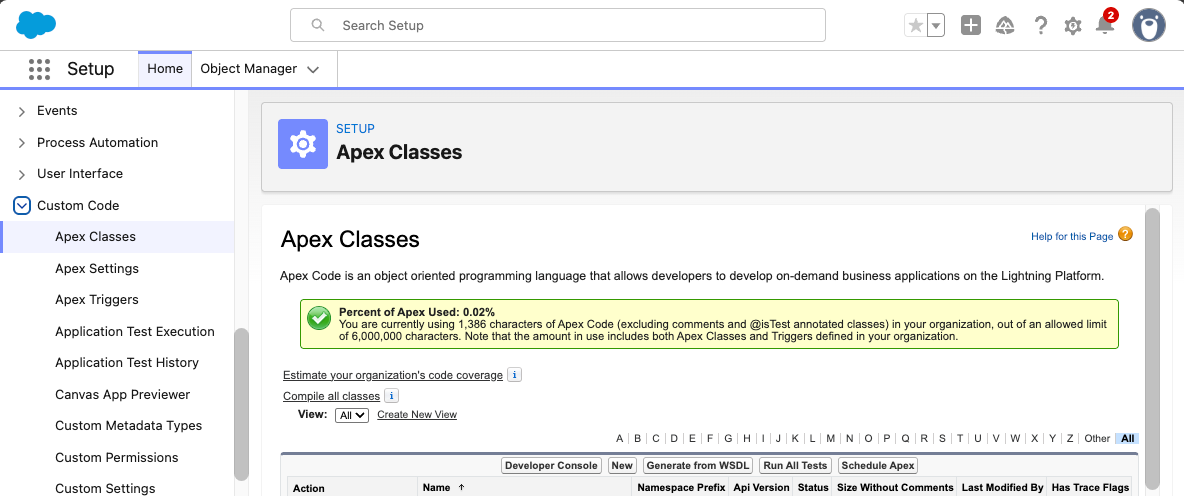The width and height of the screenshot is (1184, 496).
Task: Open the Object Manager tab
Action: [x=248, y=69]
